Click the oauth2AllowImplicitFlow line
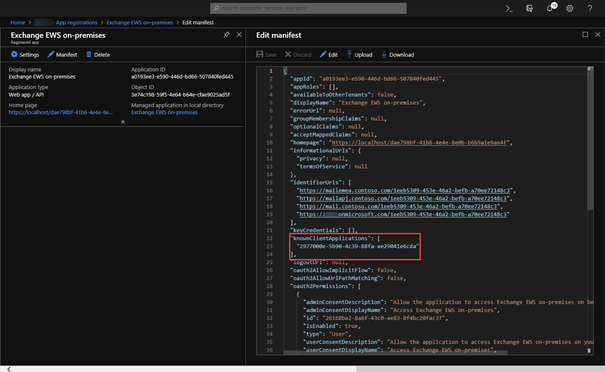This screenshot has height=372, width=605. (343, 270)
